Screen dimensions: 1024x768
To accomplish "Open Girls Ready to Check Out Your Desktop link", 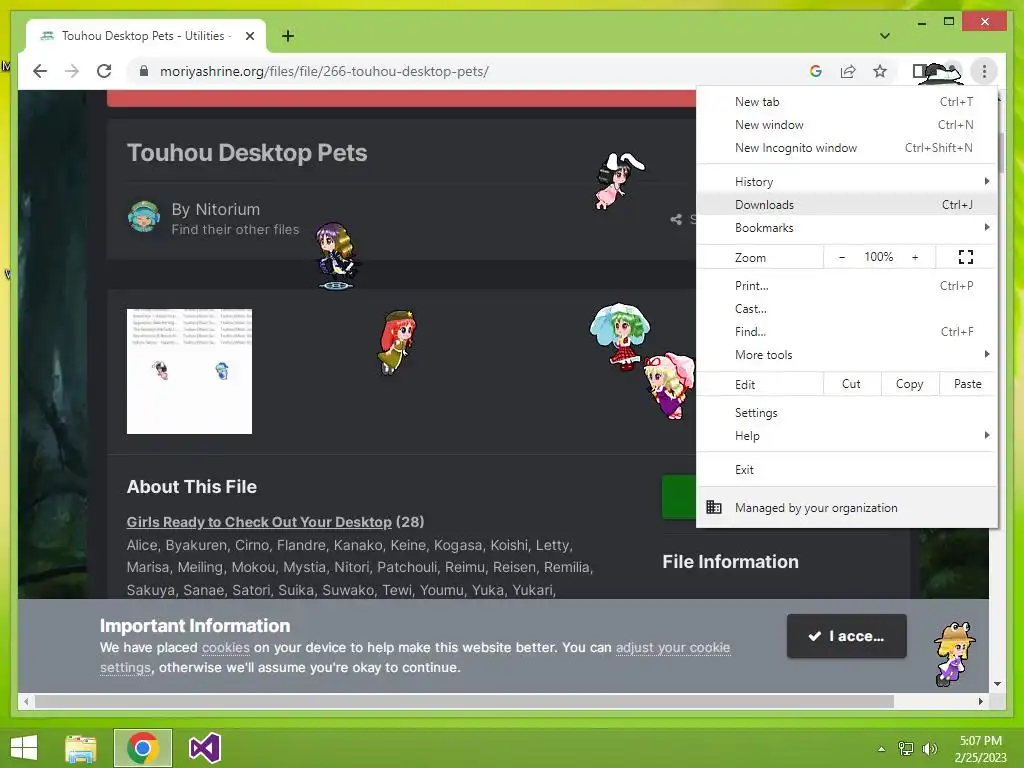I will (x=259, y=522).
